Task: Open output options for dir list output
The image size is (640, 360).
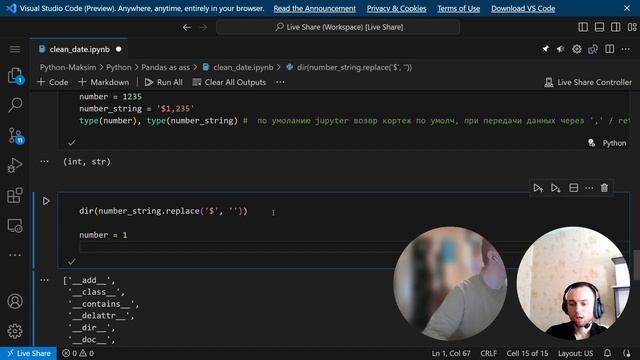Action: tap(44, 280)
